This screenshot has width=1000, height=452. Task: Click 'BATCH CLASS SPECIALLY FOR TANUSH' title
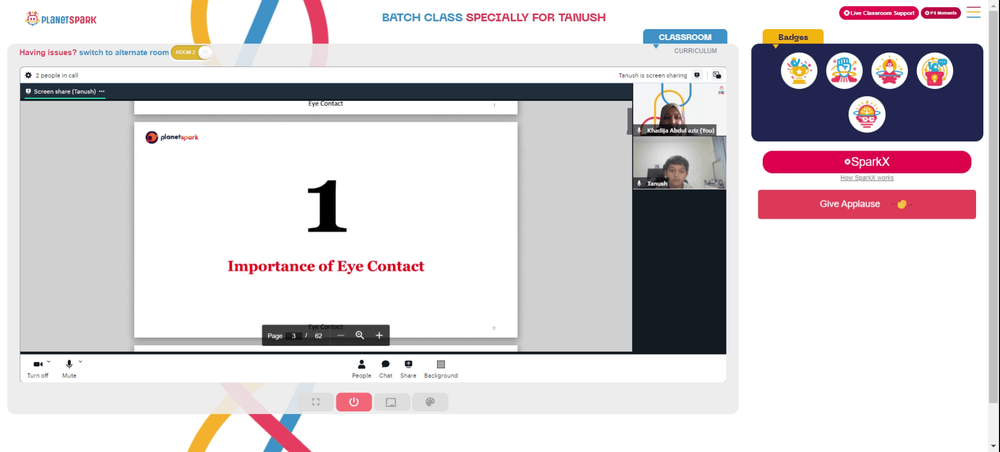[x=494, y=17]
